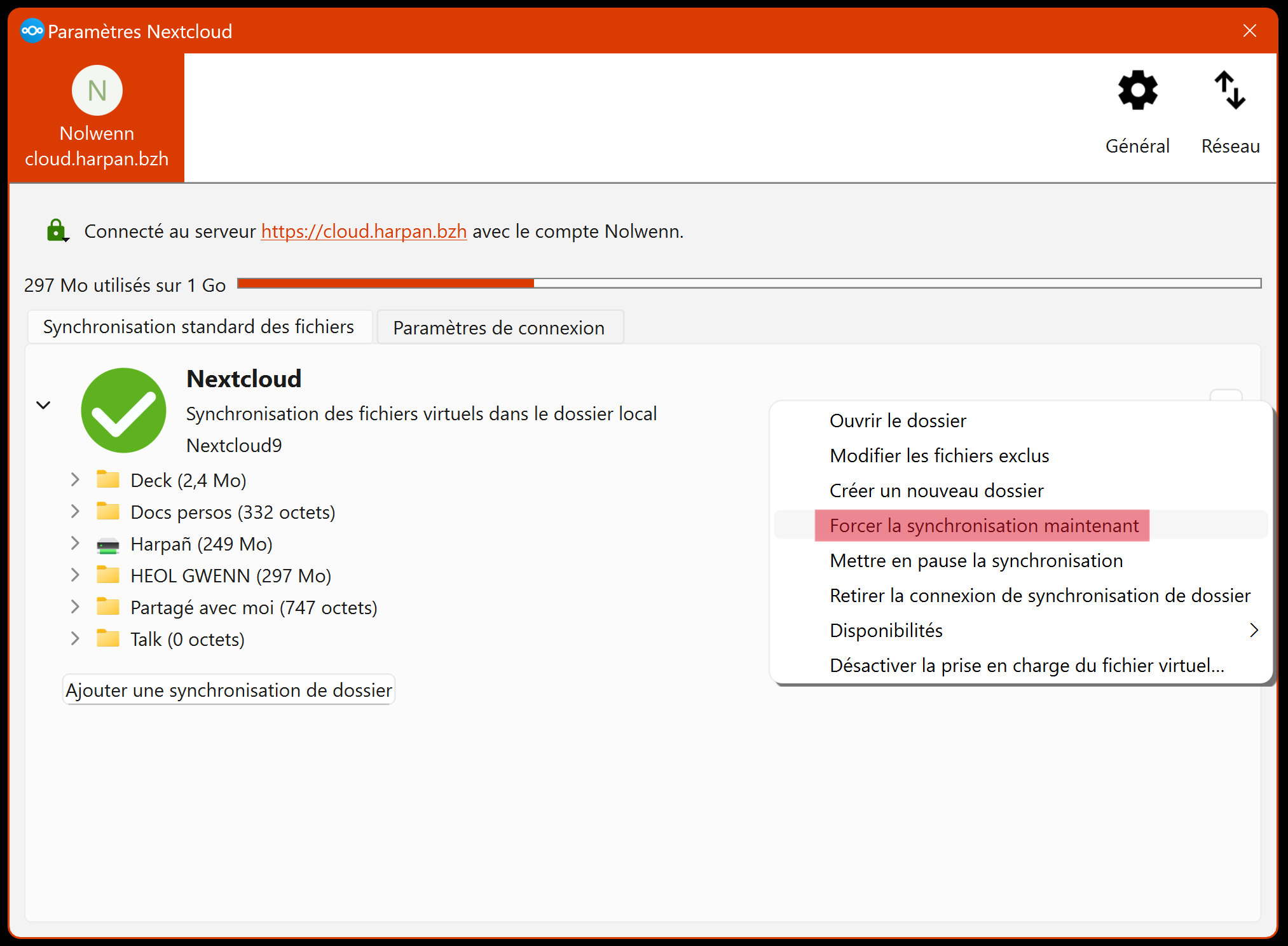
Task: Expand the Deck folder row
Action: tap(75, 479)
